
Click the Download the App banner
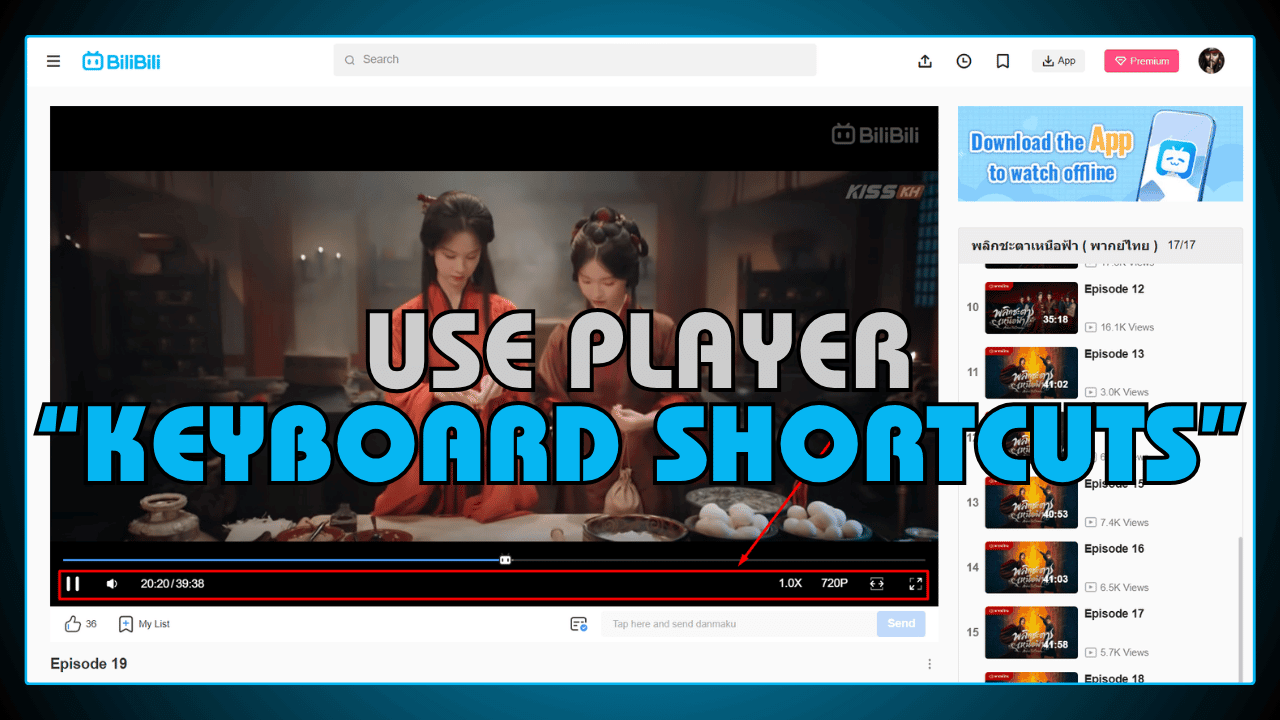(1100, 154)
